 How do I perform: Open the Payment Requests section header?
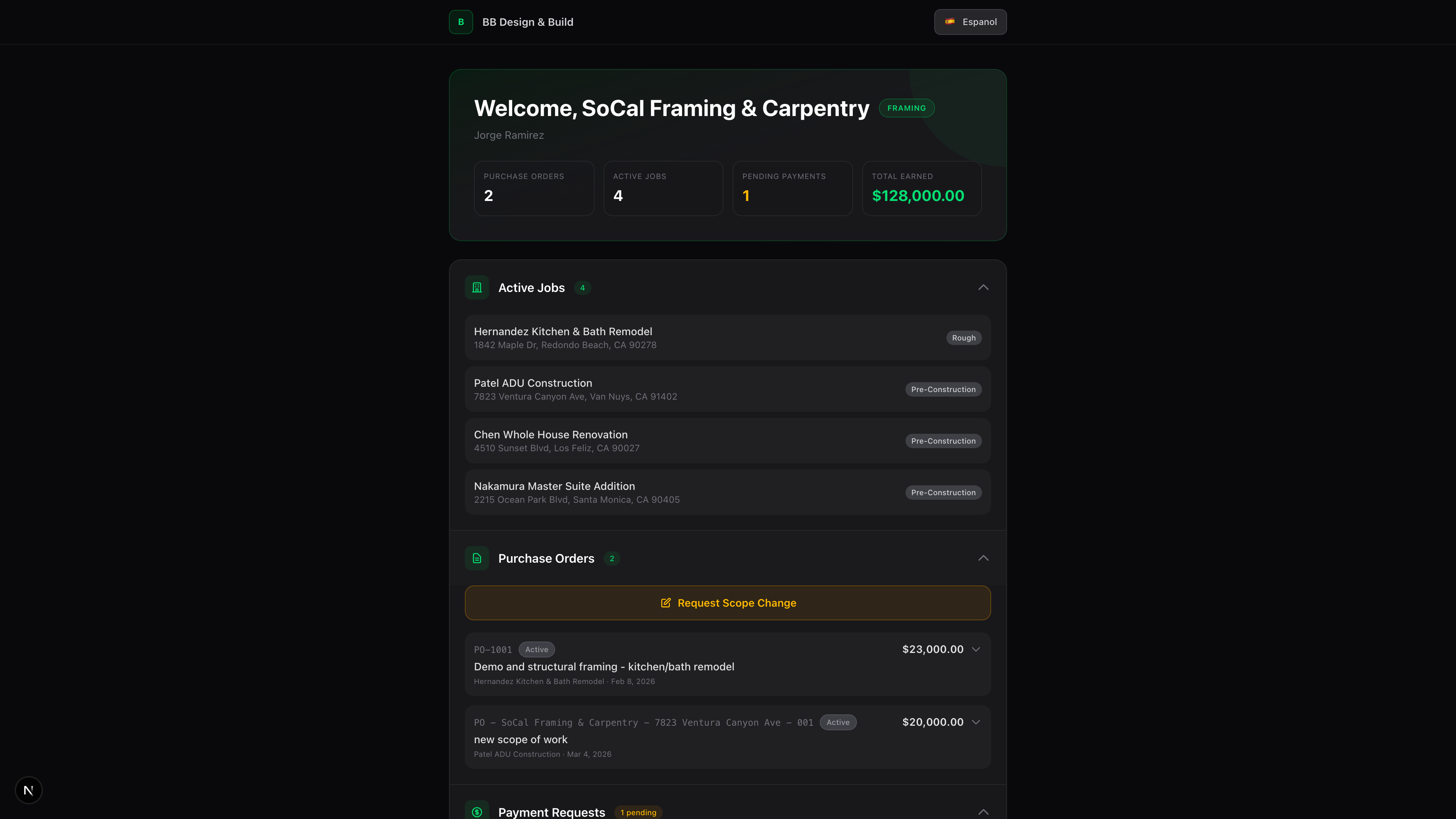[552, 812]
